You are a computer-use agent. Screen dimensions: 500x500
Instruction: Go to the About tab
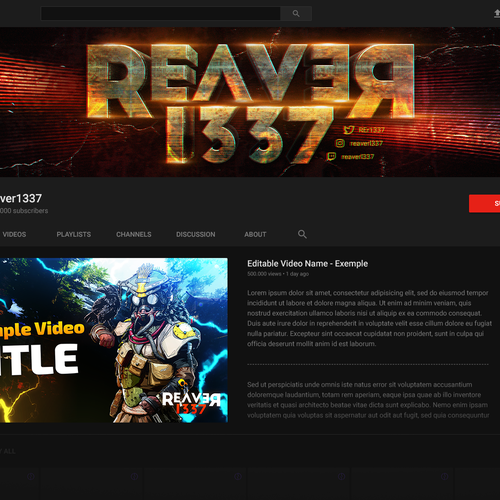255,234
